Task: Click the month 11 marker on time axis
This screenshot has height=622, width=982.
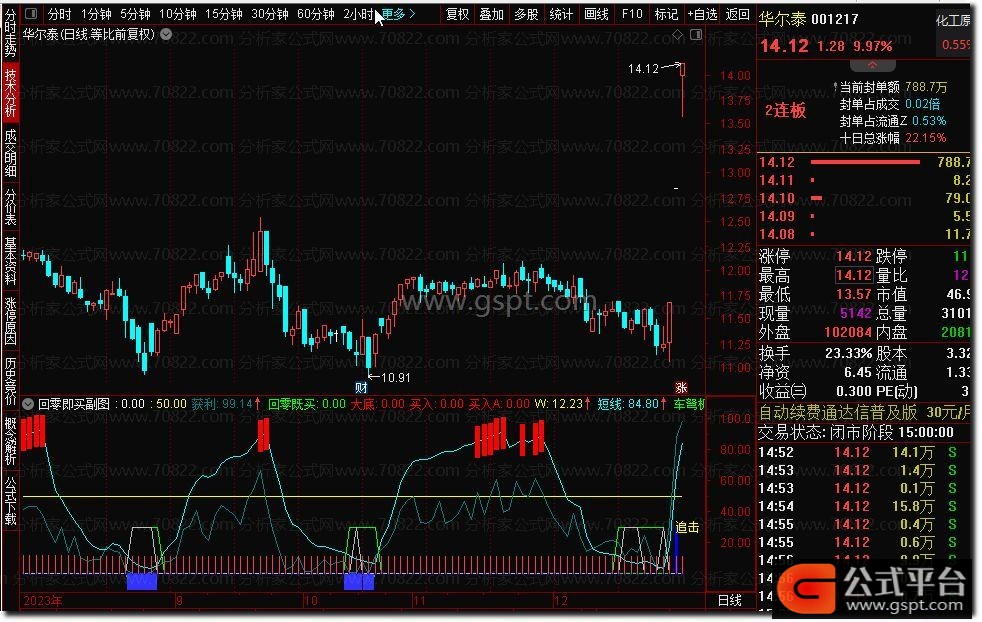Action: click(x=418, y=601)
